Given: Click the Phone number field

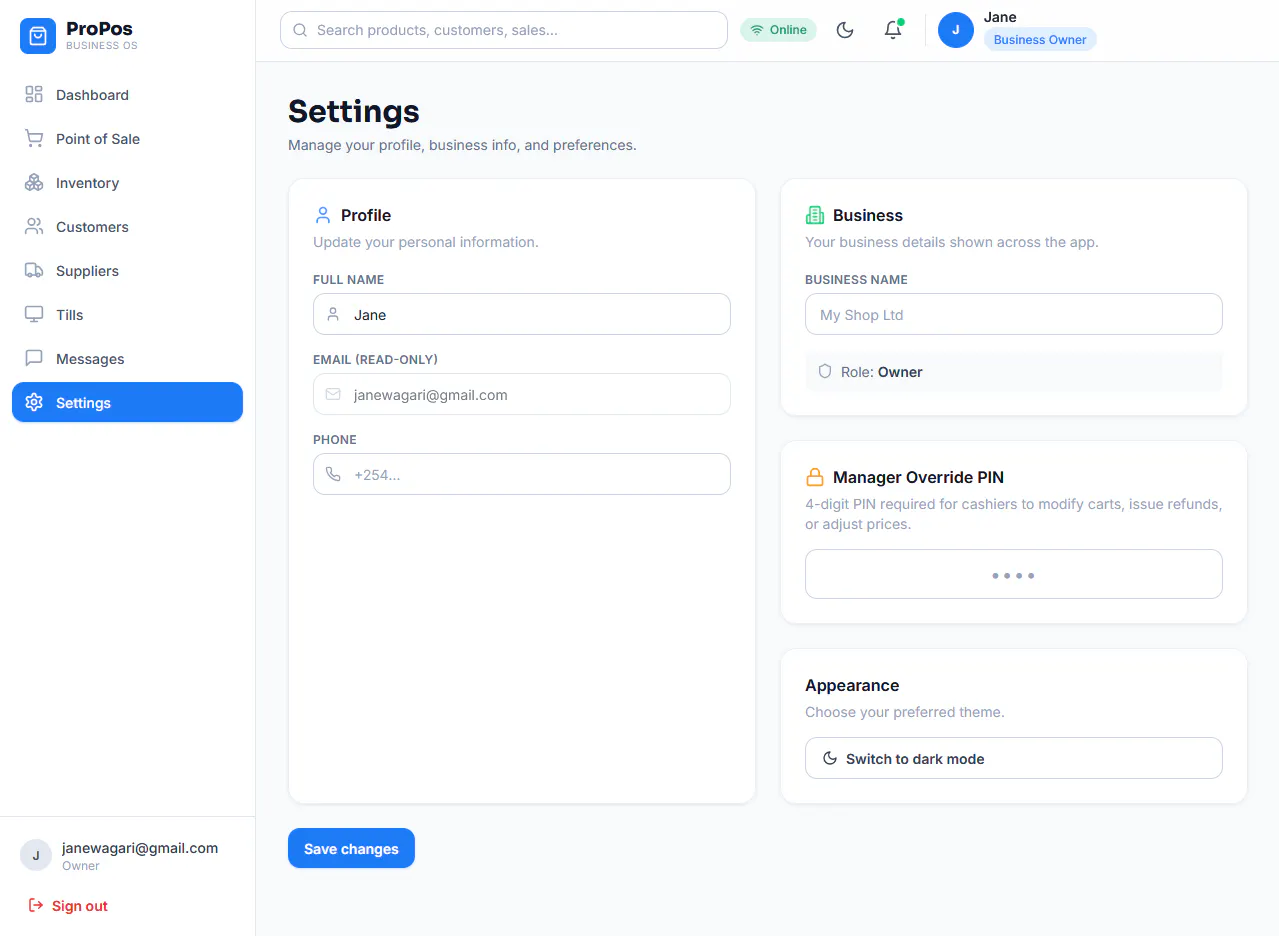Looking at the screenshot, I should [522, 474].
